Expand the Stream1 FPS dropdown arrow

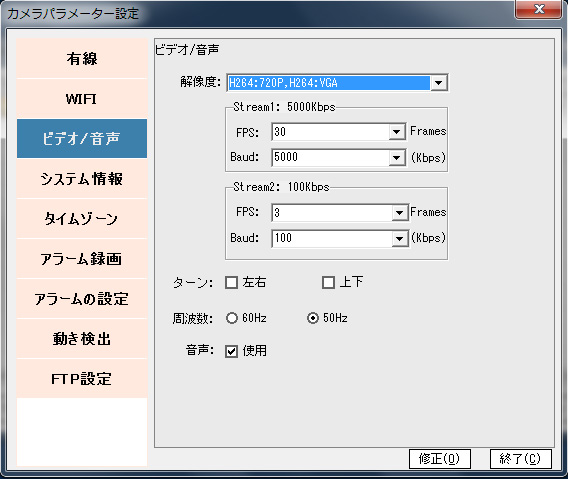point(397,132)
